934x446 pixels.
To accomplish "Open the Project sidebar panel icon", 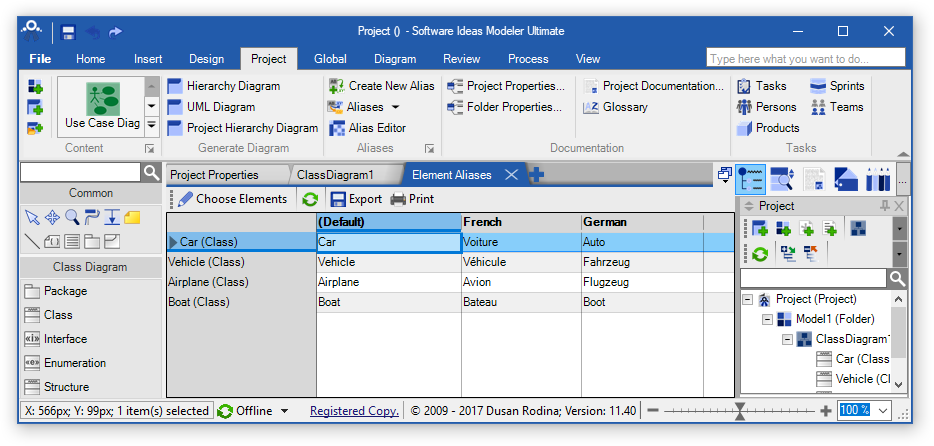I will (751, 179).
